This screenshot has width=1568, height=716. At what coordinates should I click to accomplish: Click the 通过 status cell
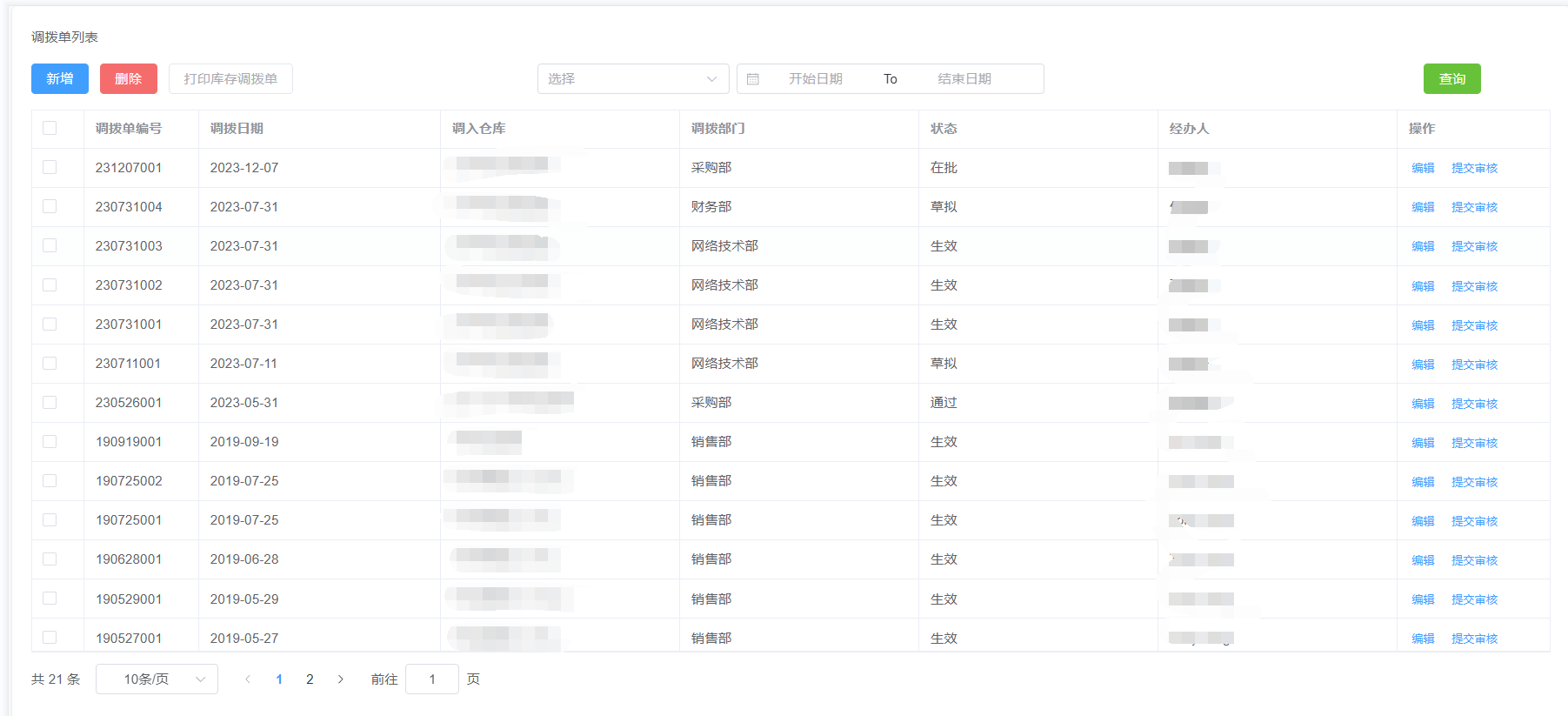[944, 403]
